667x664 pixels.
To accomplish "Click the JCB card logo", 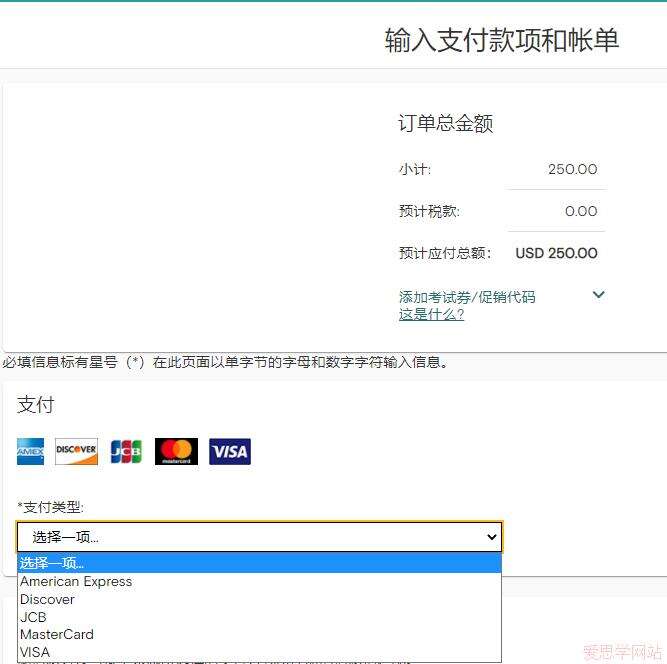I will (x=125, y=452).
